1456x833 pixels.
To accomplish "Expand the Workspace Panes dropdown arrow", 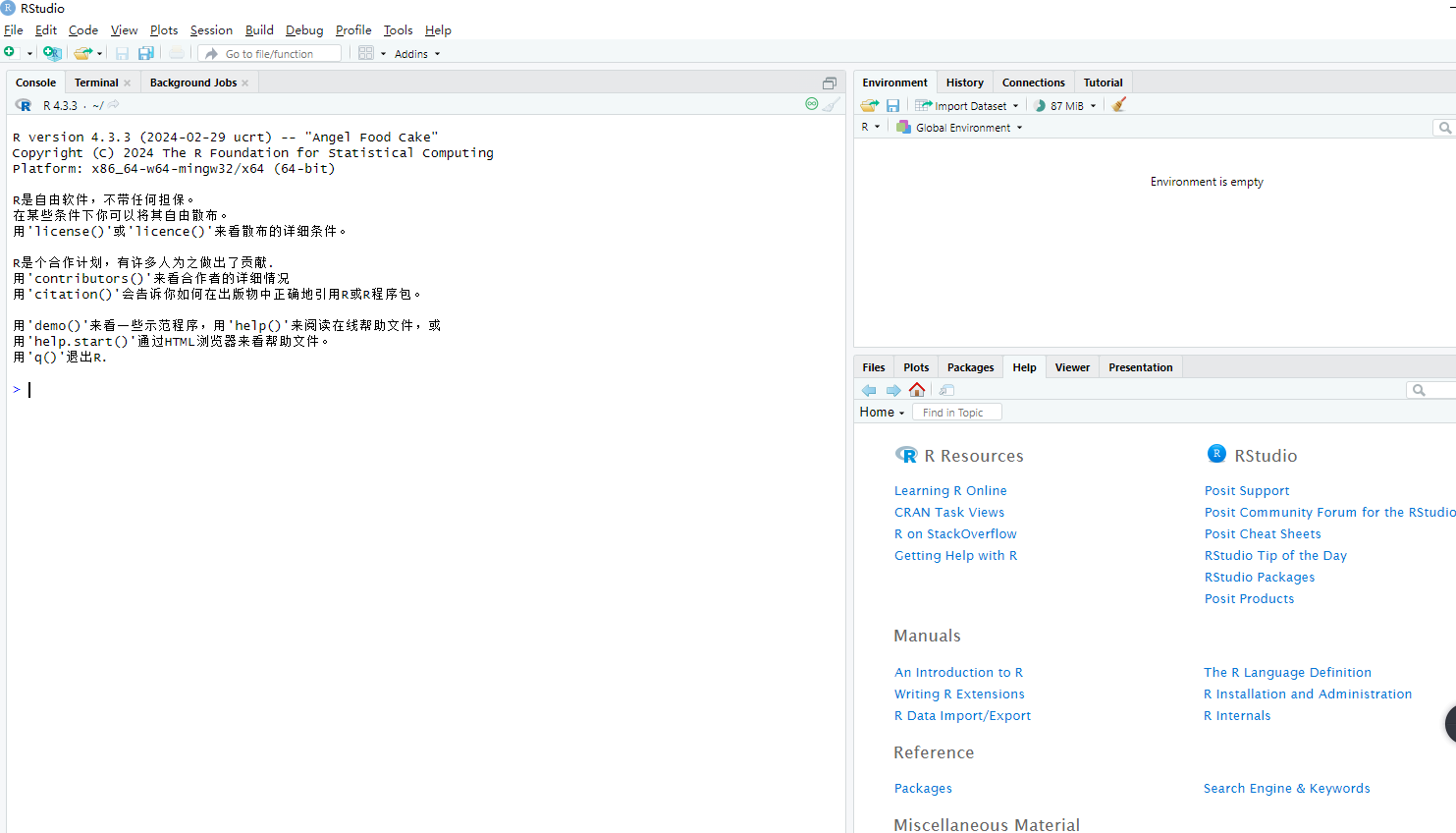I will pos(383,54).
